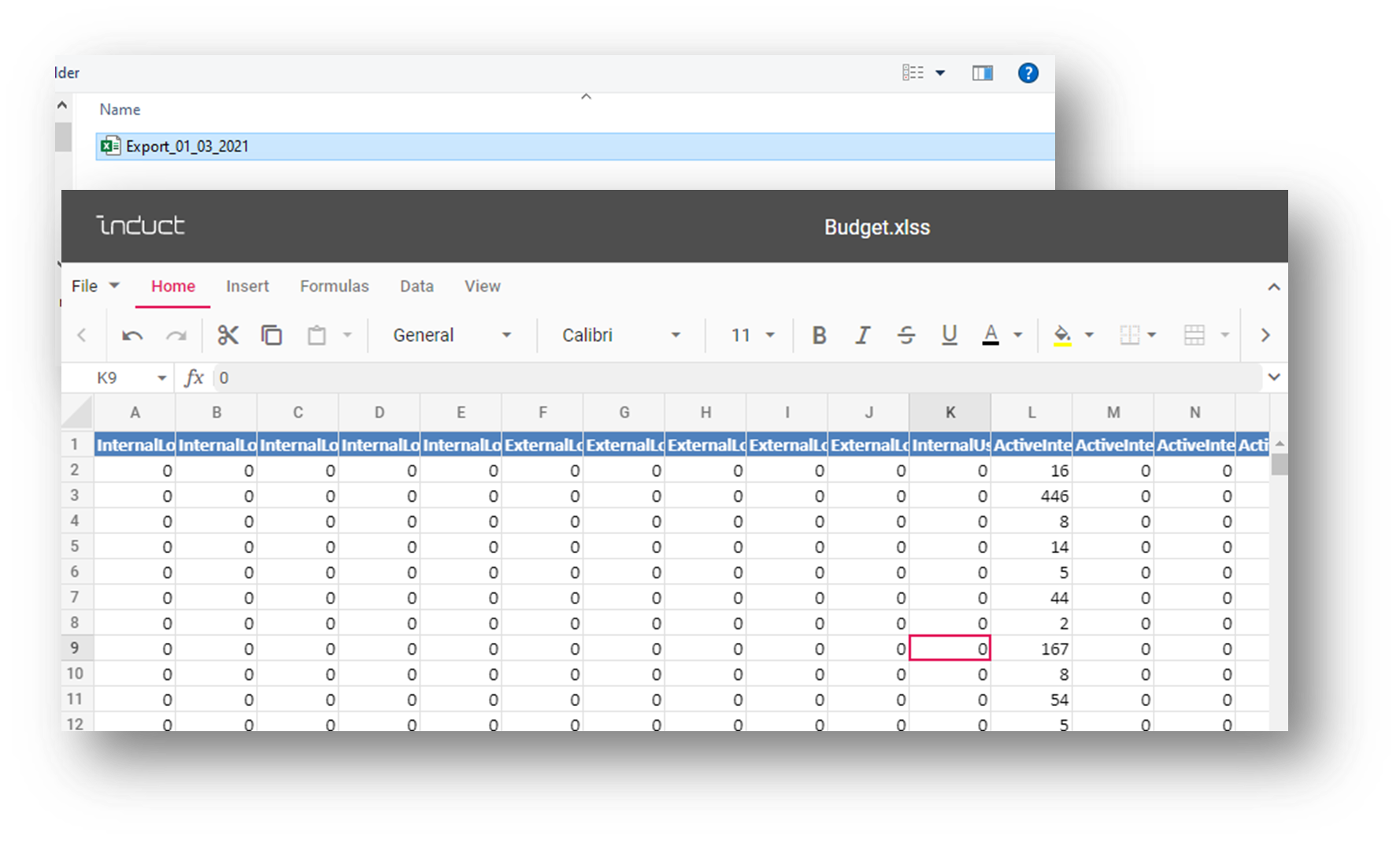Open Help in the folder window

tap(1028, 73)
